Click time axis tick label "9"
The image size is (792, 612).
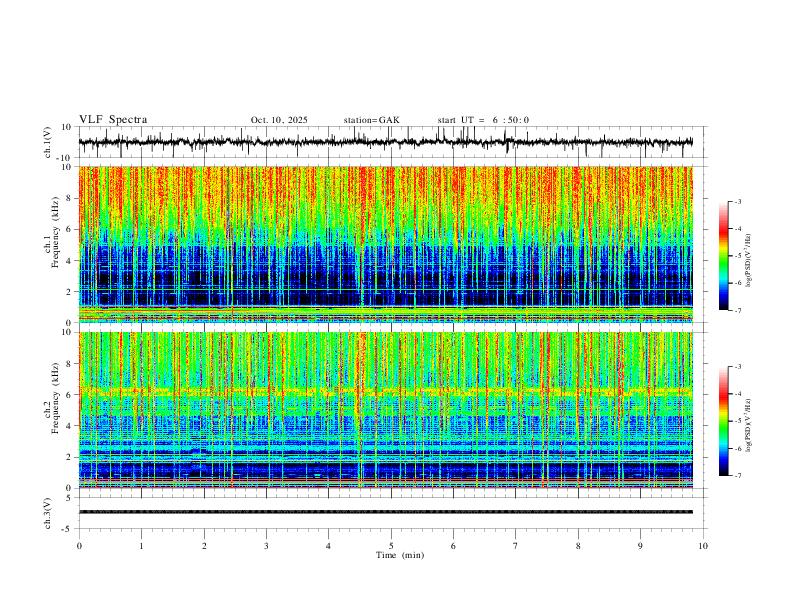(x=640, y=546)
